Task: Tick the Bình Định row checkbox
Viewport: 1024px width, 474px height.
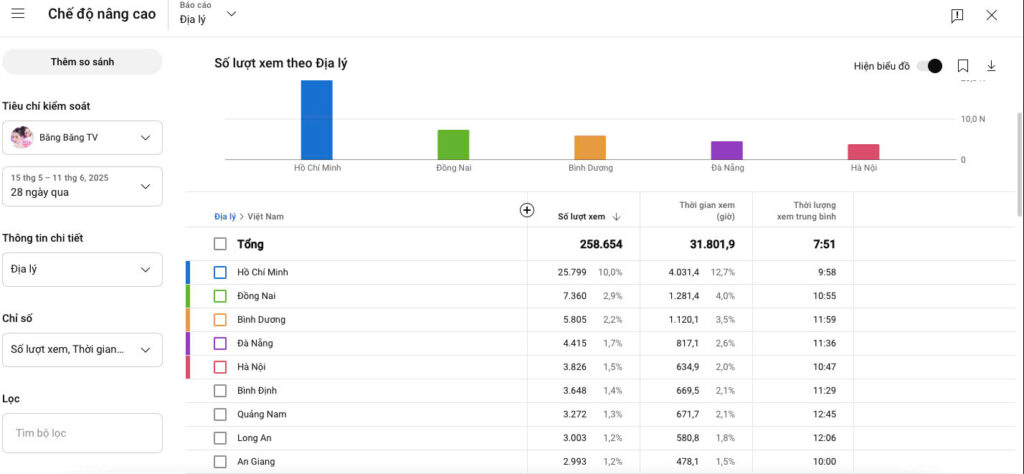Action: 220,390
